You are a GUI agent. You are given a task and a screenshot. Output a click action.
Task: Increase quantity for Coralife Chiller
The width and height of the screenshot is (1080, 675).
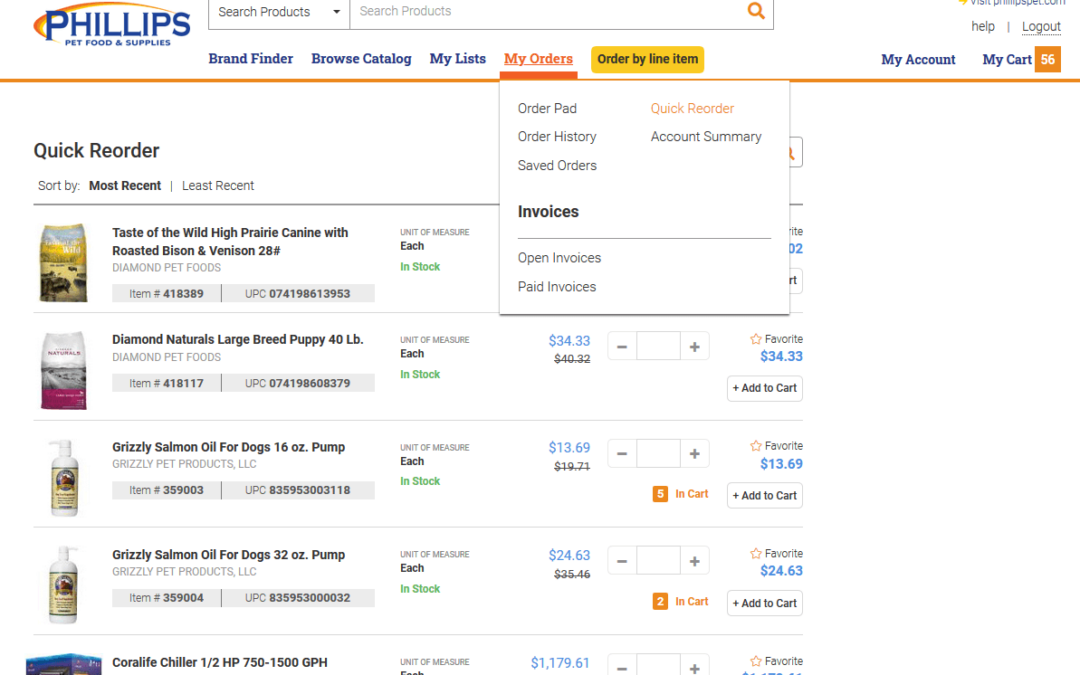(x=694, y=667)
